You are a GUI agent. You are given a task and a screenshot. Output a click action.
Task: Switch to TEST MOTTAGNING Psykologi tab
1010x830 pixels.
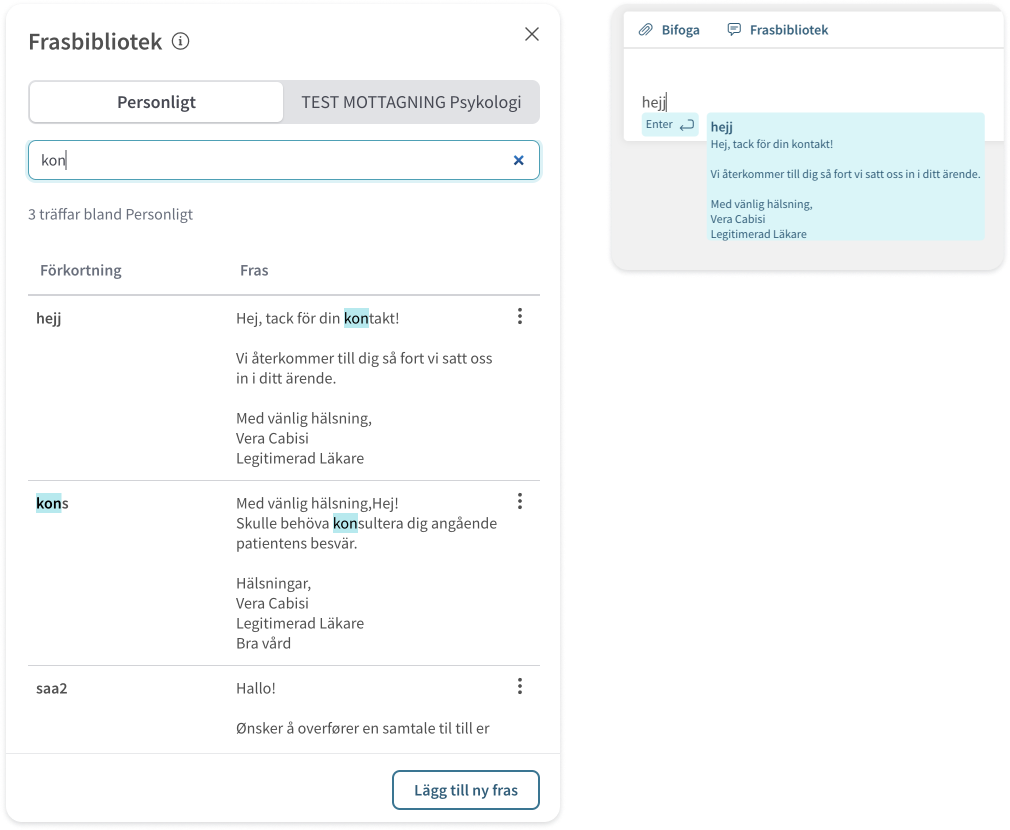pyautogui.click(x=411, y=102)
